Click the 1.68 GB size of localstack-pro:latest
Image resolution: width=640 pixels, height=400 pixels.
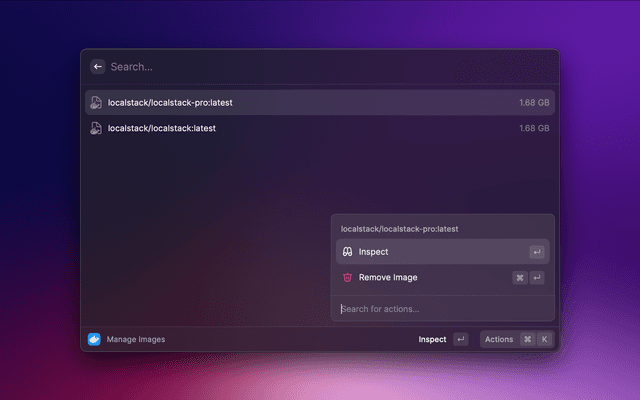533,102
